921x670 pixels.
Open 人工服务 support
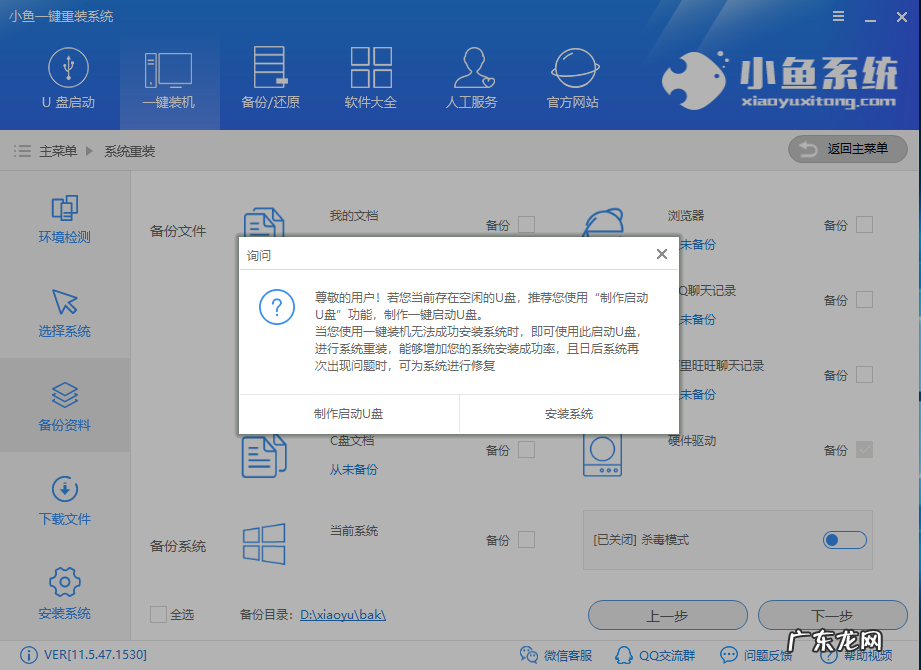[x=472, y=78]
